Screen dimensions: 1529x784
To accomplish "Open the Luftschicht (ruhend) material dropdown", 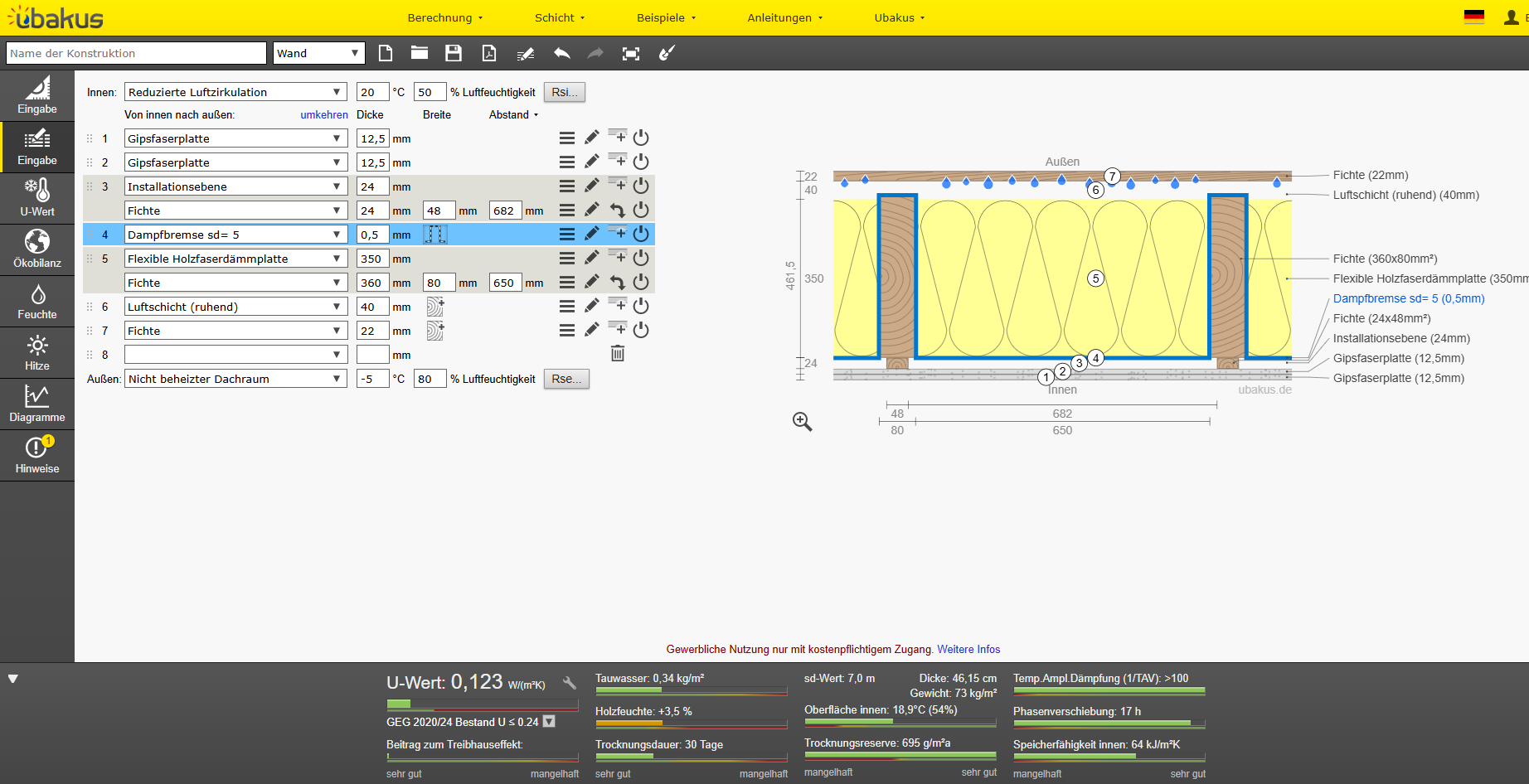I will tap(235, 307).
